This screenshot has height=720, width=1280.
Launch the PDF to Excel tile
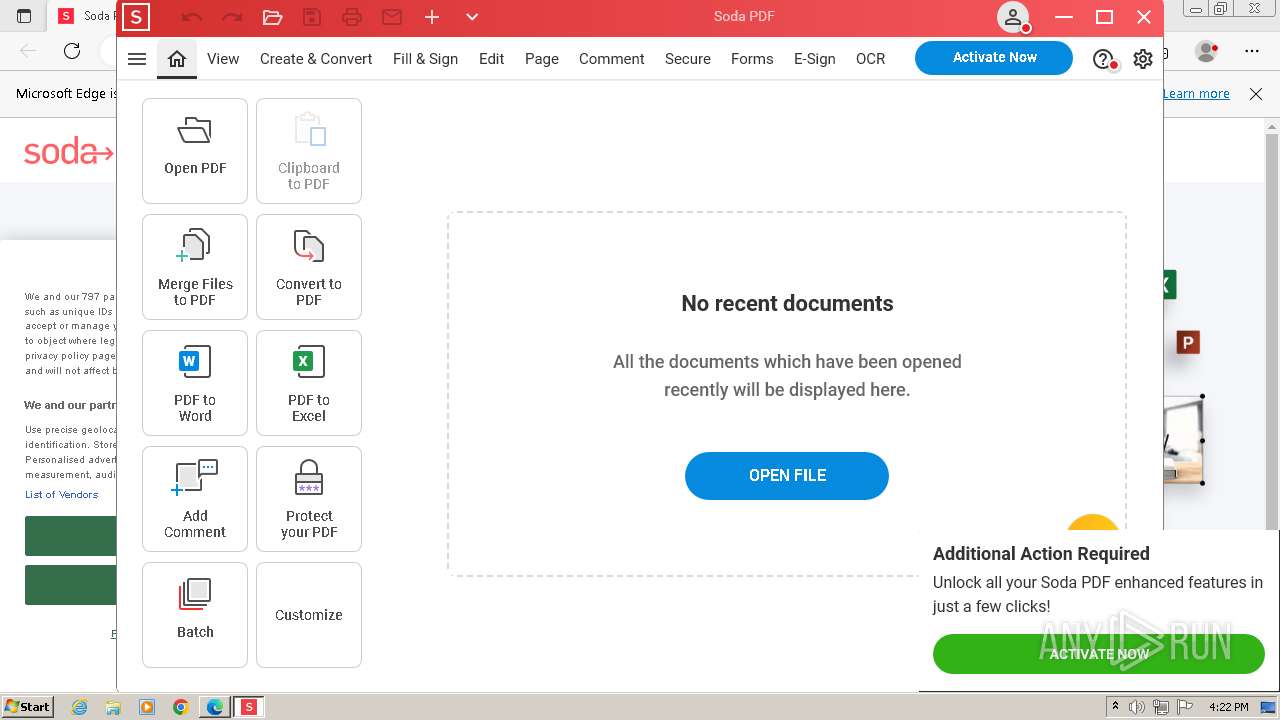point(309,383)
